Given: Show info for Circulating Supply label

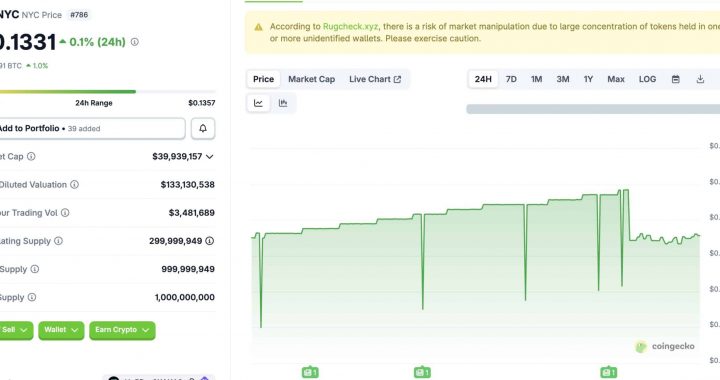Looking at the screenshot, I should (x=58, y=241).
